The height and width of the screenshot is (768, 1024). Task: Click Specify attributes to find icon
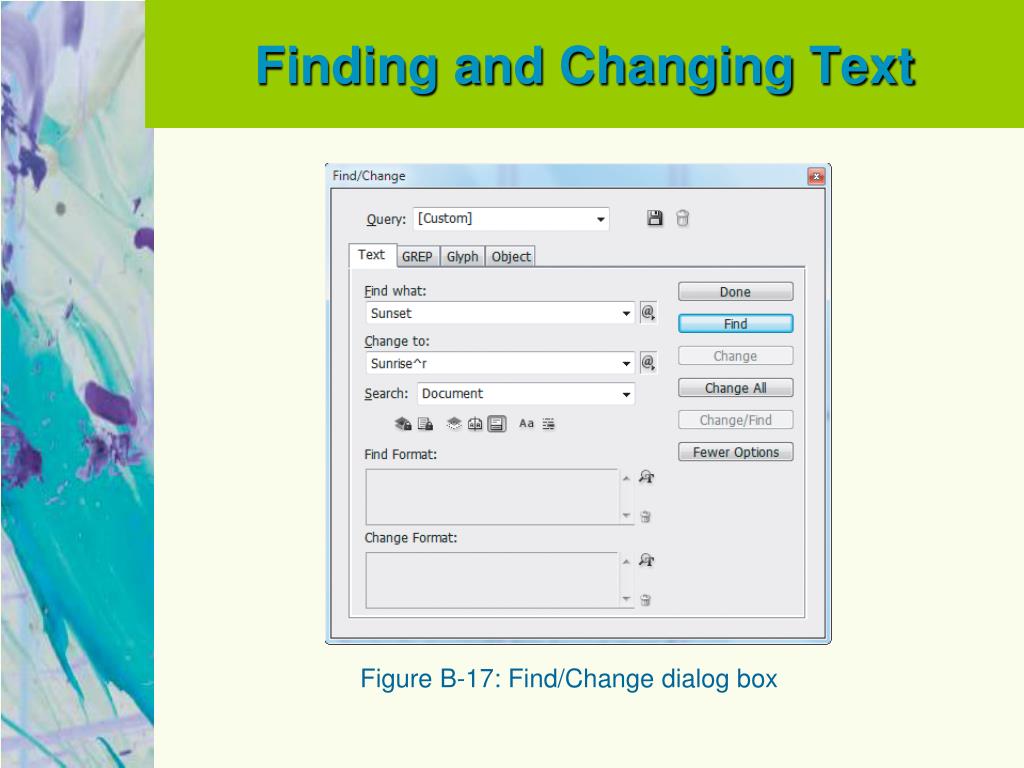pos(647,477)
